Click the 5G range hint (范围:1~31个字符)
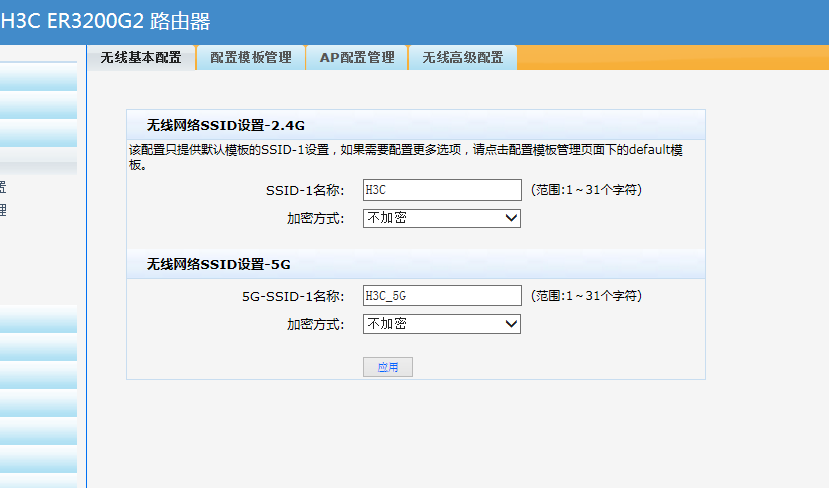This screenshot has width=829, height=488. click(x=586, y=296)
